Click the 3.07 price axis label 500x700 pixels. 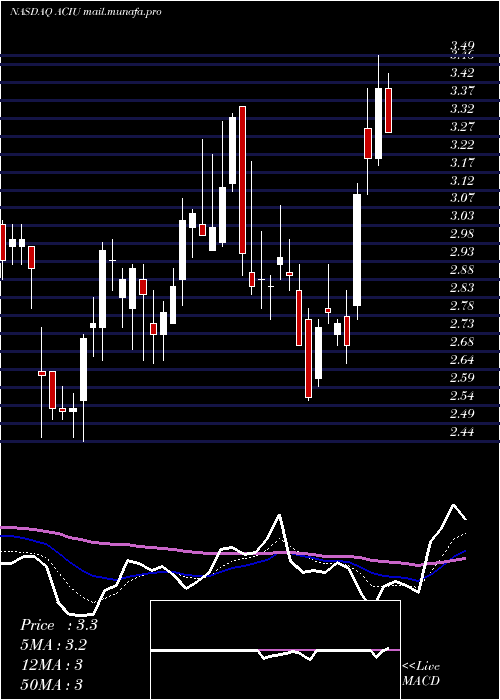click(x=462, y=198)
